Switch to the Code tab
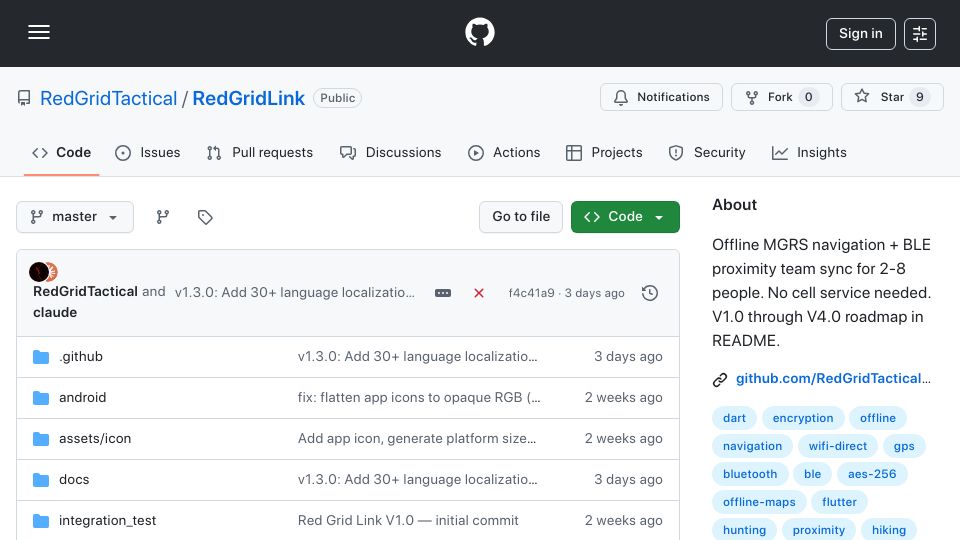960x540 pixels. (x=61, y=152)
